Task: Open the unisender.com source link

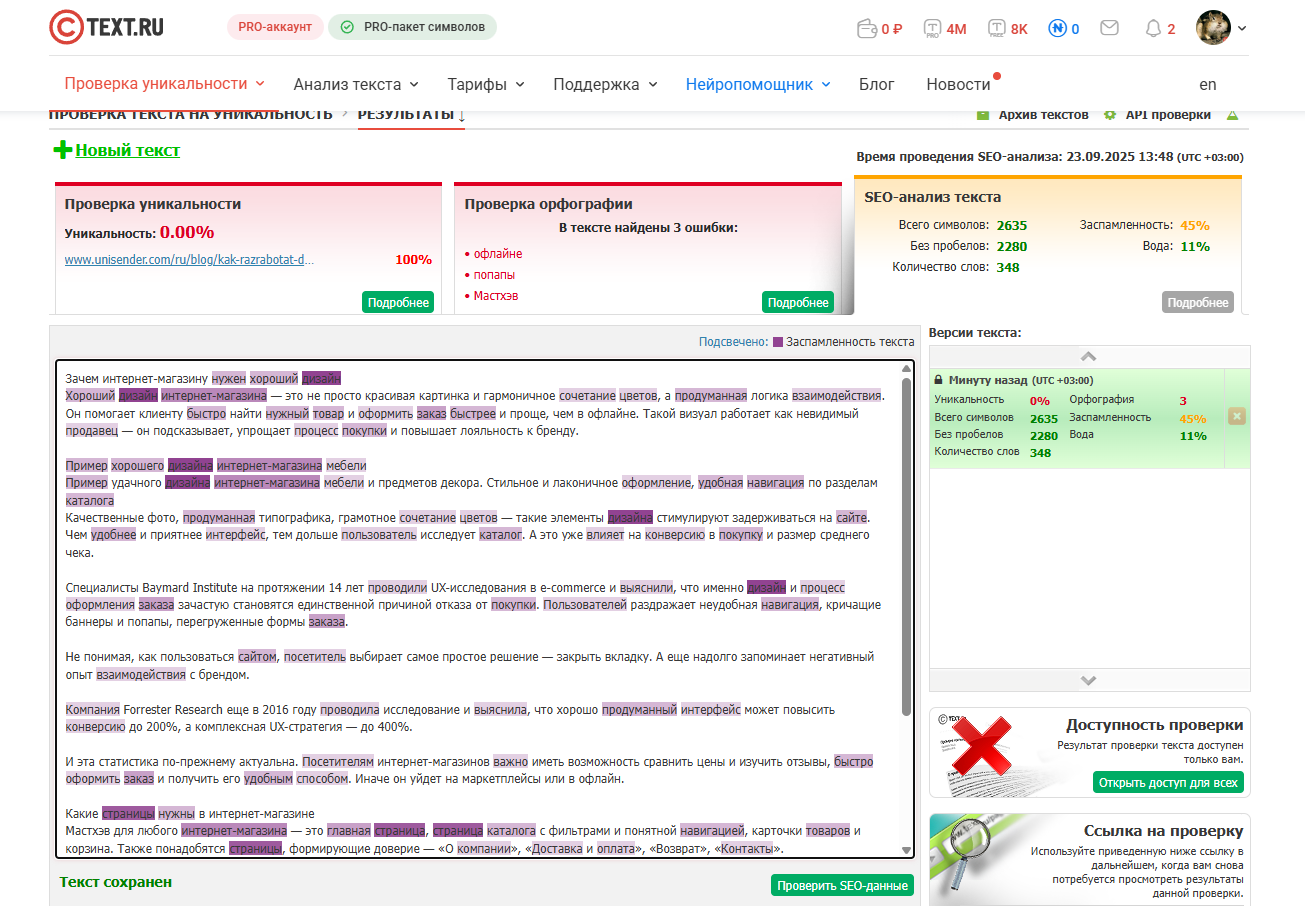Action: (189, 260)
